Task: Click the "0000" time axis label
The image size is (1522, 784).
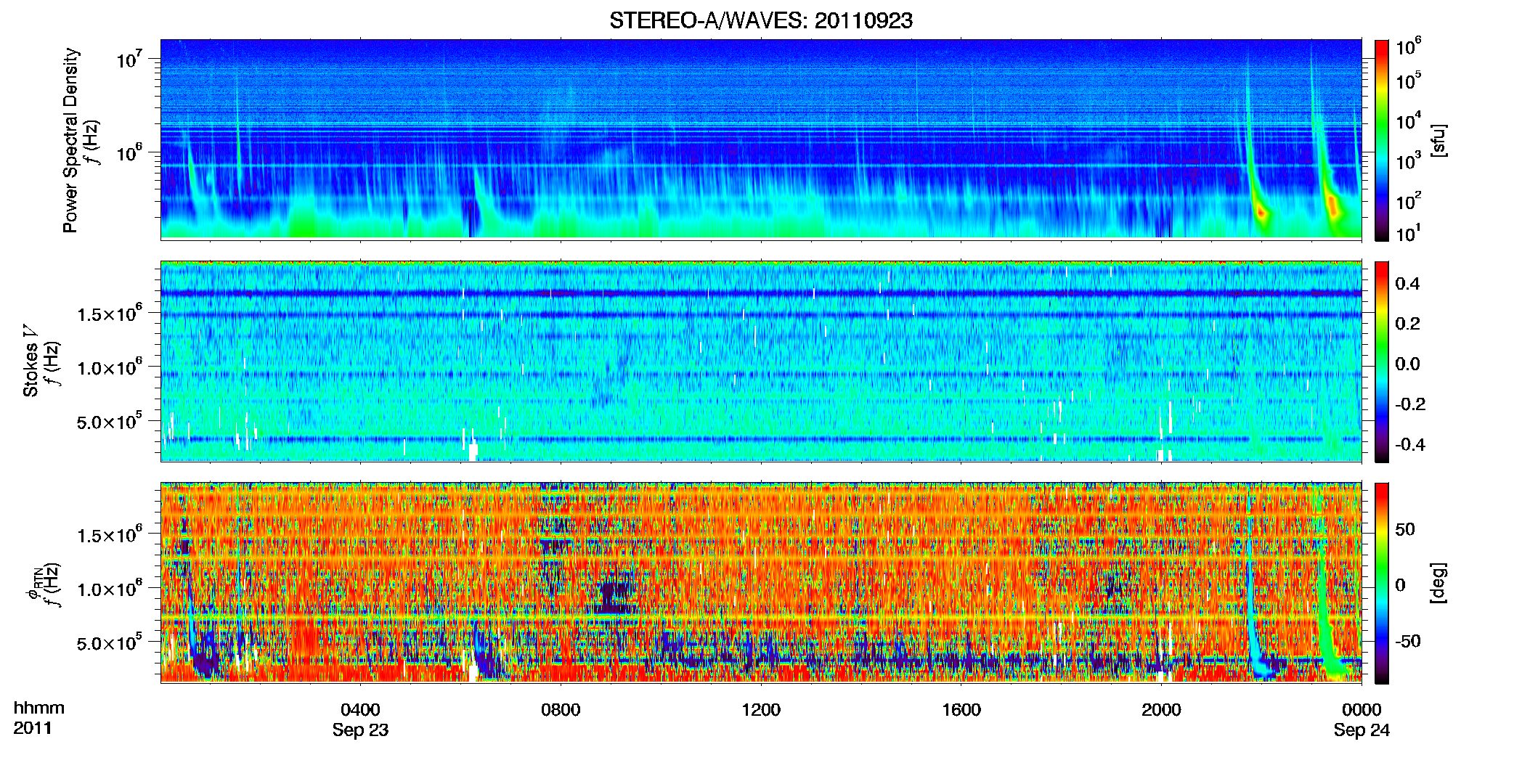Action: click(x=1362, y=709)
